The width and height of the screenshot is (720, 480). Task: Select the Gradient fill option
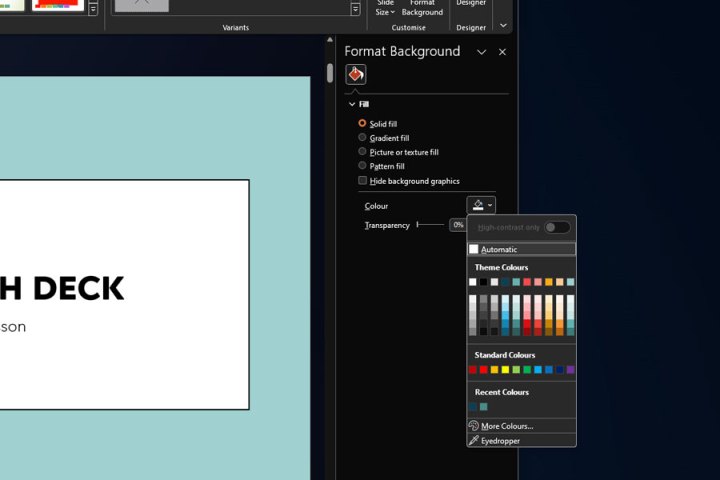[x=363, y=138]
